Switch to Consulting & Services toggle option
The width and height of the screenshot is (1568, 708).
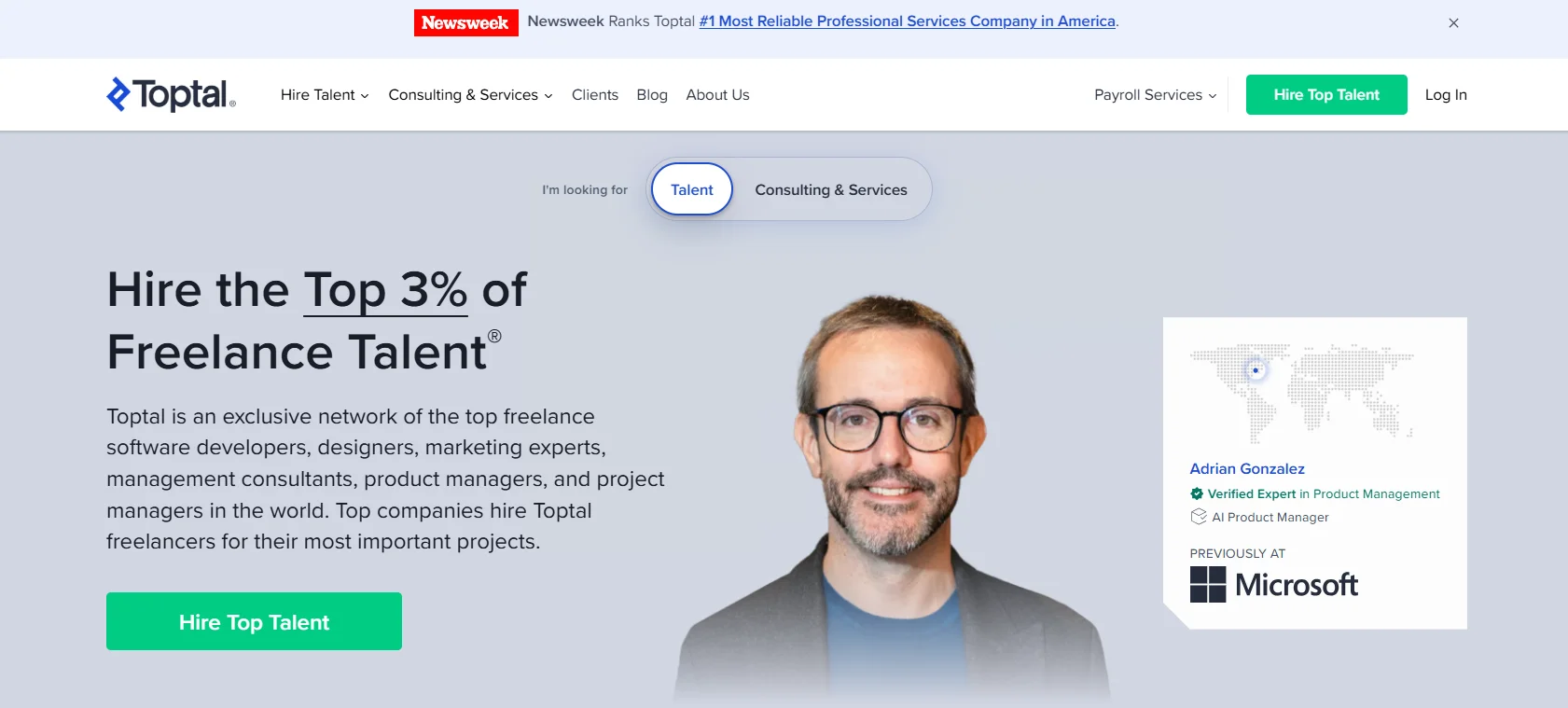[x=831, y=189]
